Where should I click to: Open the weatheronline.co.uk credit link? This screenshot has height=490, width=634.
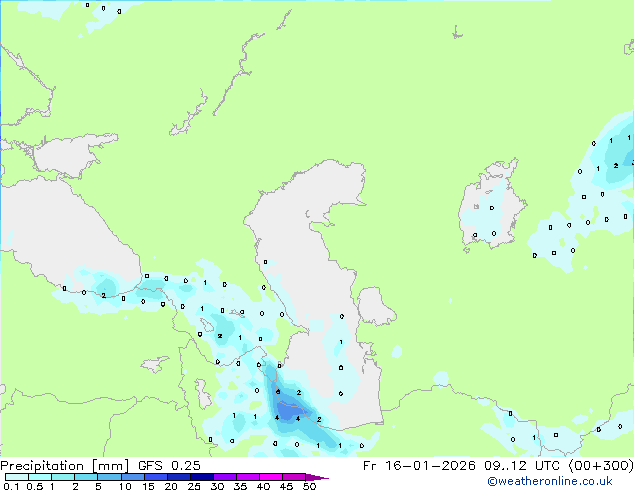tap(550, 481)
